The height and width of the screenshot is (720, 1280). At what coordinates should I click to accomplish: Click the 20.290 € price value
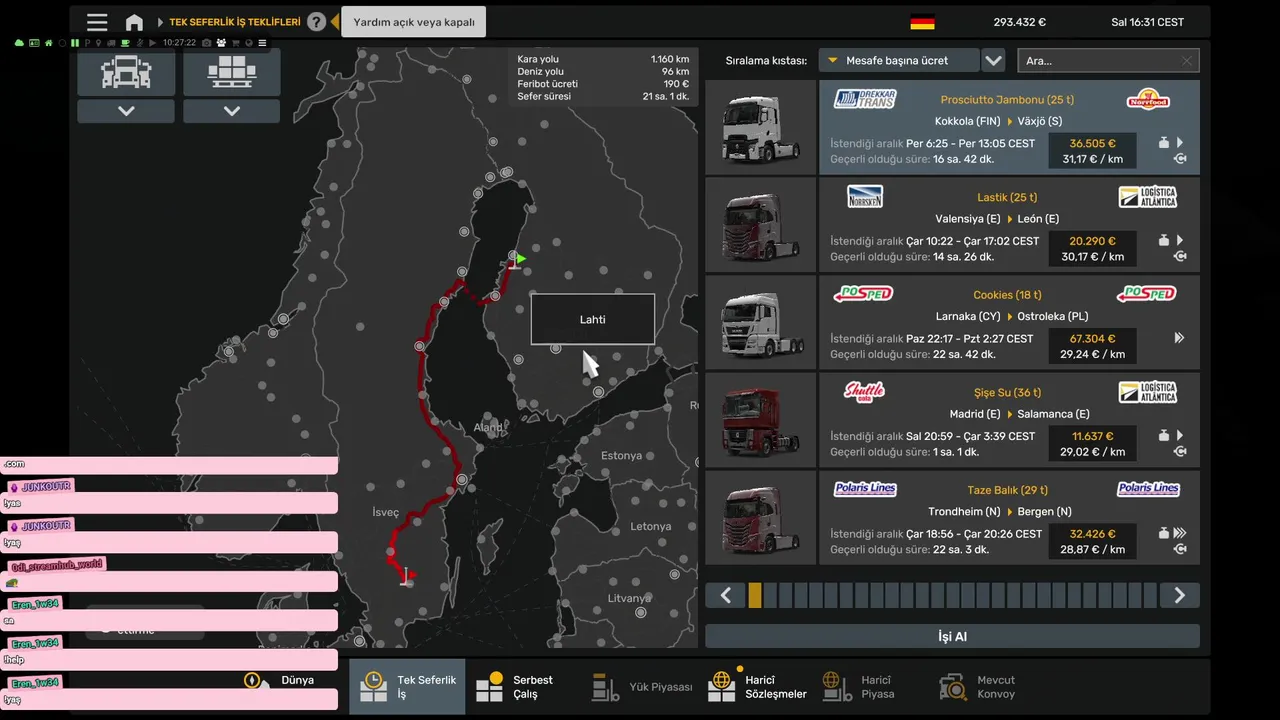pyautogui.click(x=1092, y=241)
